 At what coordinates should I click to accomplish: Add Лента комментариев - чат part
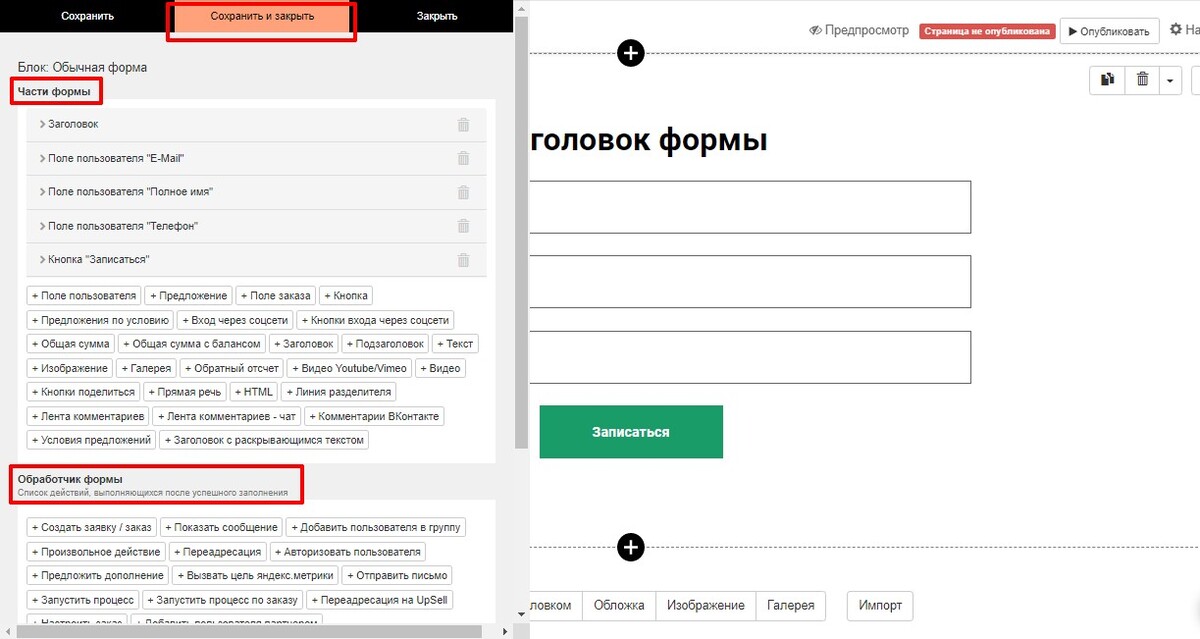coord(227,416)
